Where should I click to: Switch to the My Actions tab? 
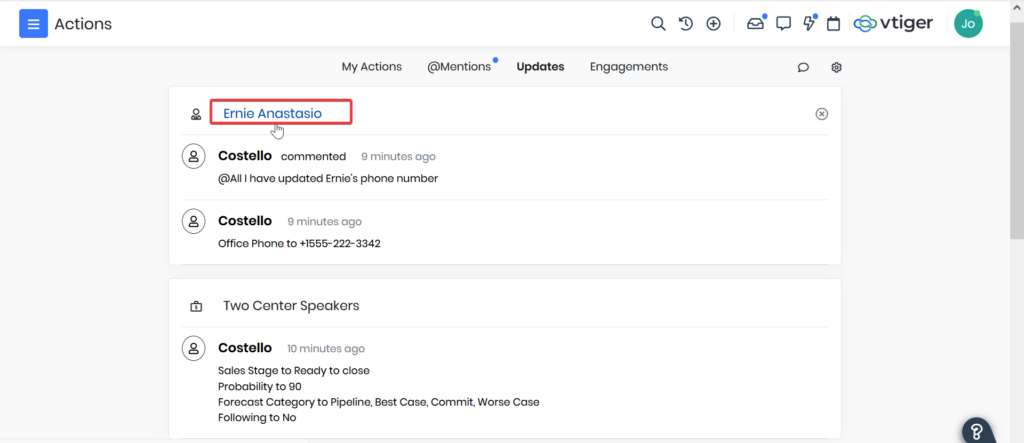tap(371, 67)
